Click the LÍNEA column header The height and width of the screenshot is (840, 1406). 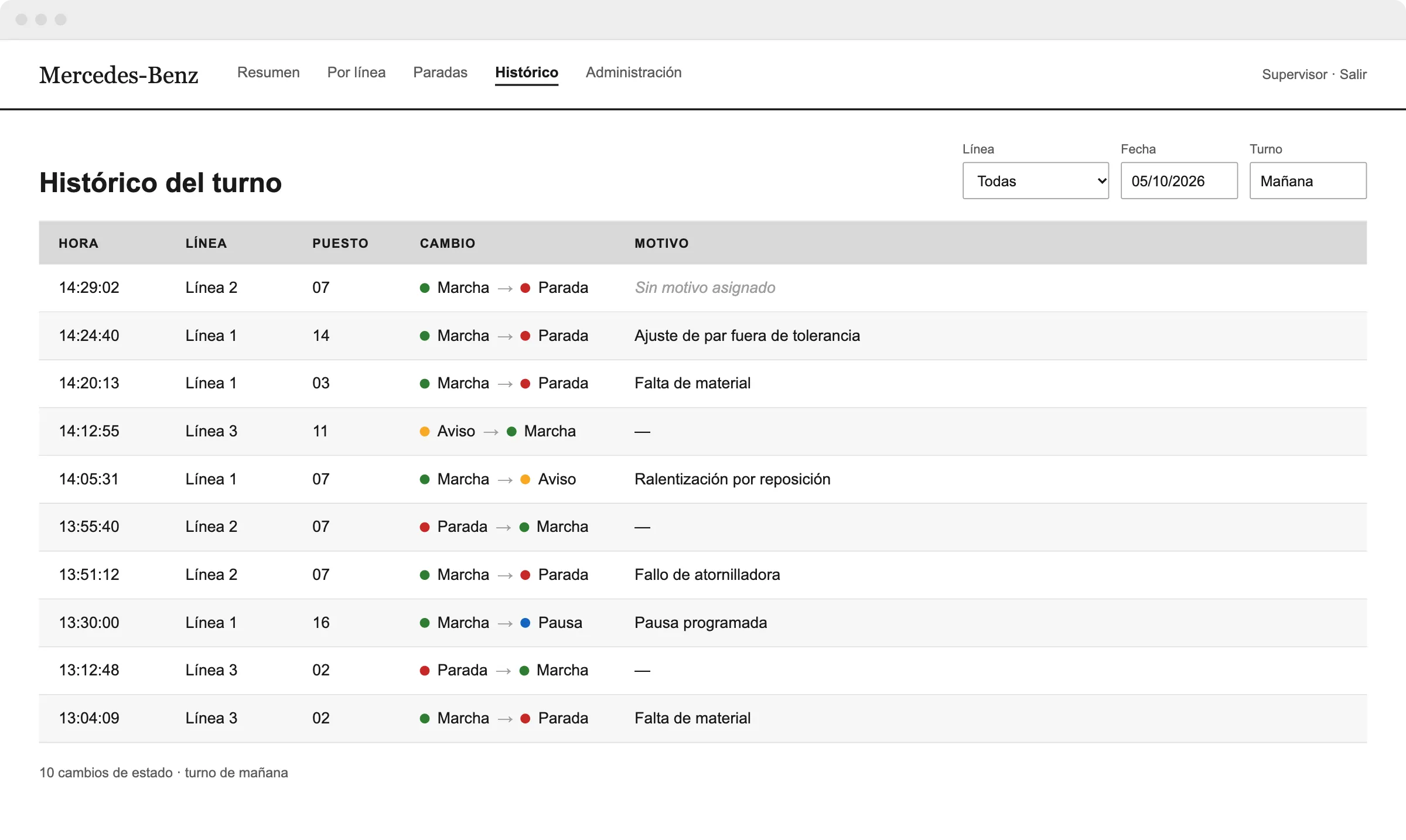206,243
